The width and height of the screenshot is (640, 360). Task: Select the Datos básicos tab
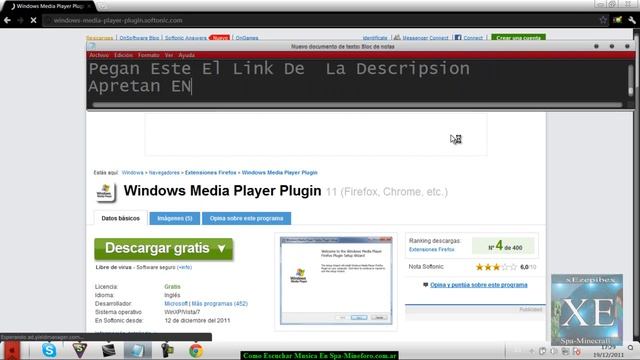(x=120, y=218)
